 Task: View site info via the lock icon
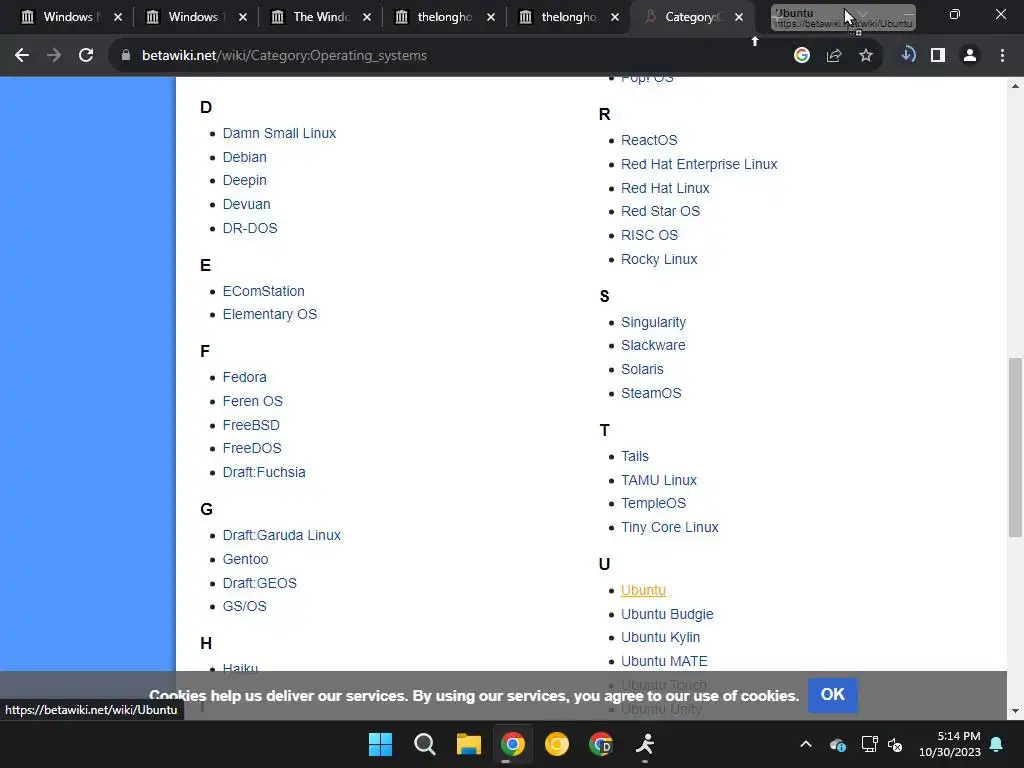pos(126,56)
